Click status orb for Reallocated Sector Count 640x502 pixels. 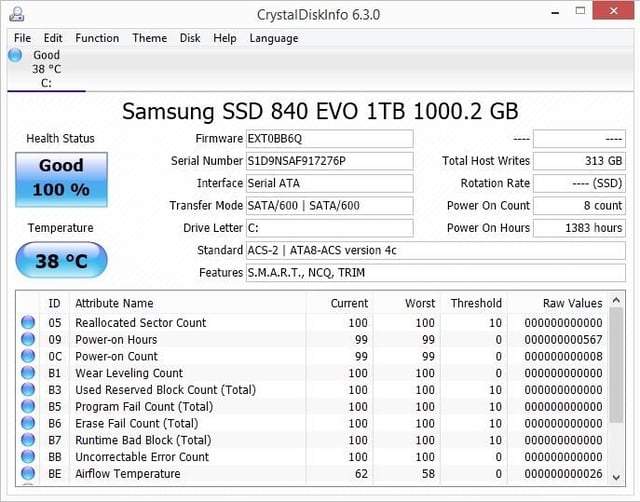pos(28,322)
